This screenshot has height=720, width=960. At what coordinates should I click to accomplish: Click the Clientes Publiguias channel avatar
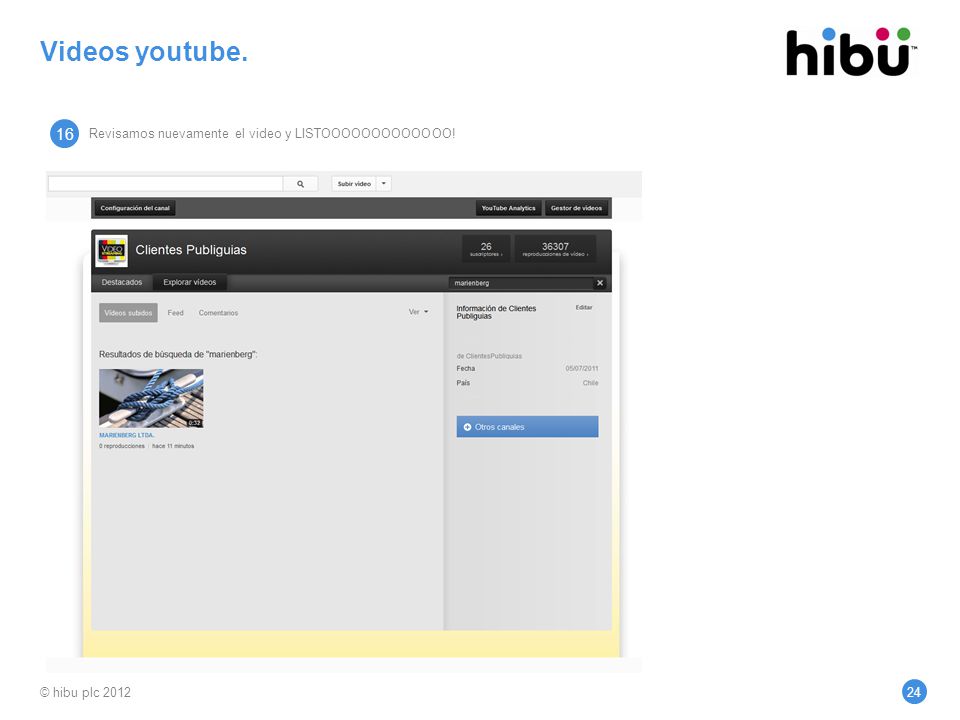pos(111,250)
